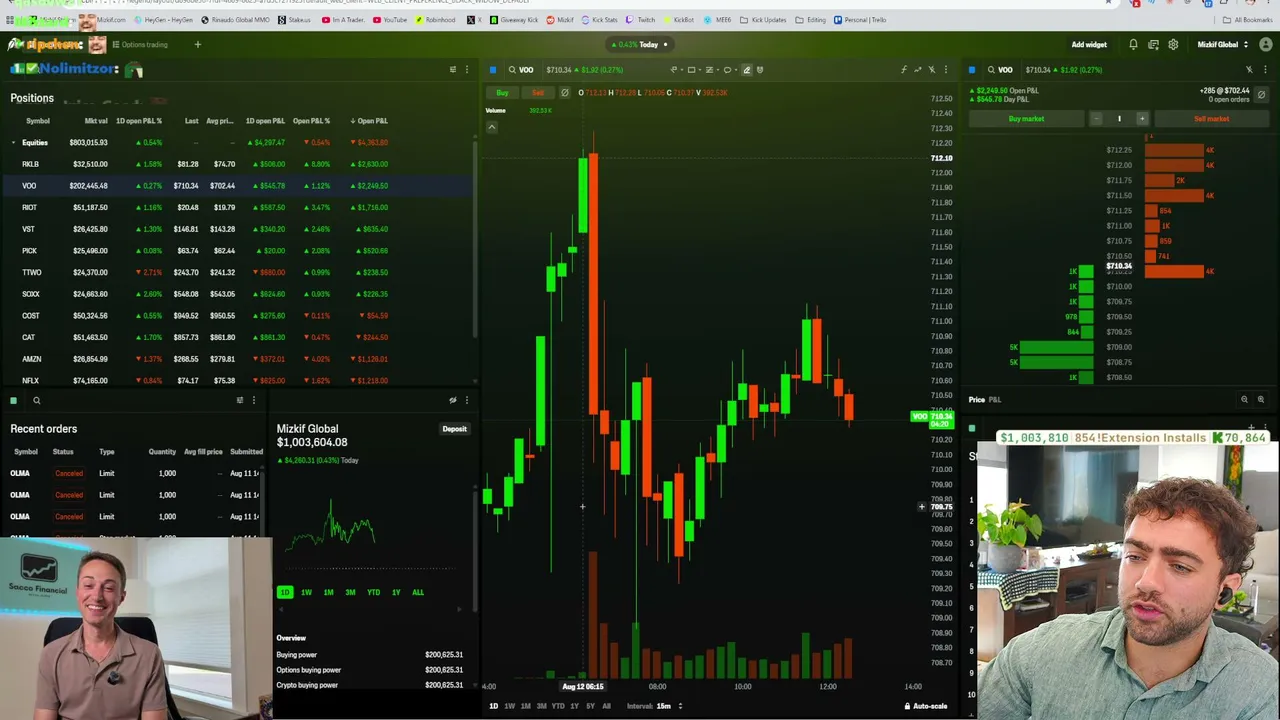Screen dimensions: 1280x720
Task: Click the messages icon beside the bell
Action: (1153, 45)
